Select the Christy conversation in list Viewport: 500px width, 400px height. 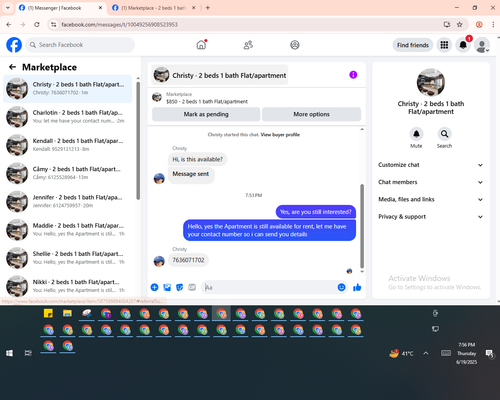[x=68, y=89]
